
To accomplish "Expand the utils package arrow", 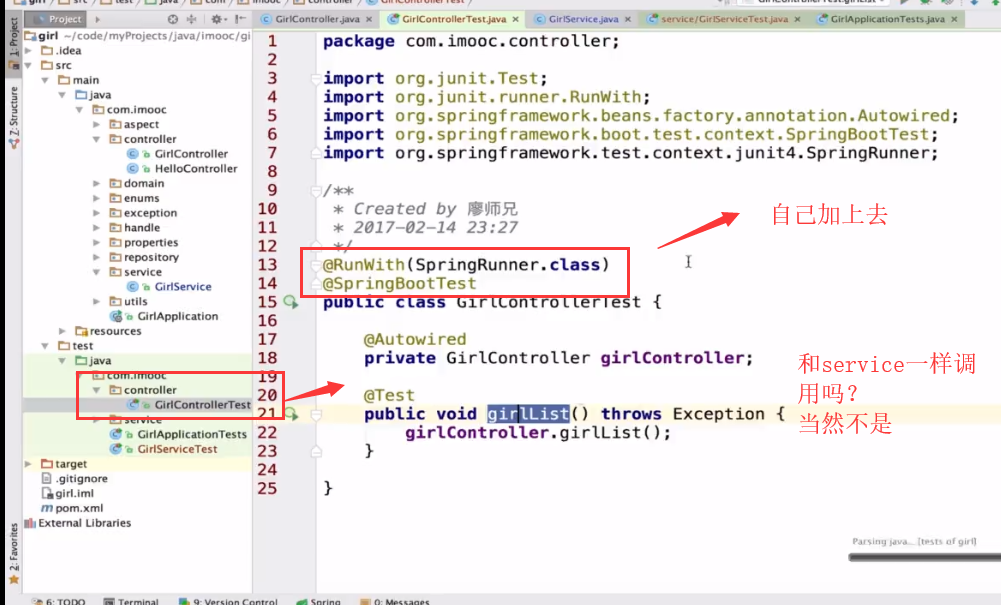I will (x=96, y=301).
